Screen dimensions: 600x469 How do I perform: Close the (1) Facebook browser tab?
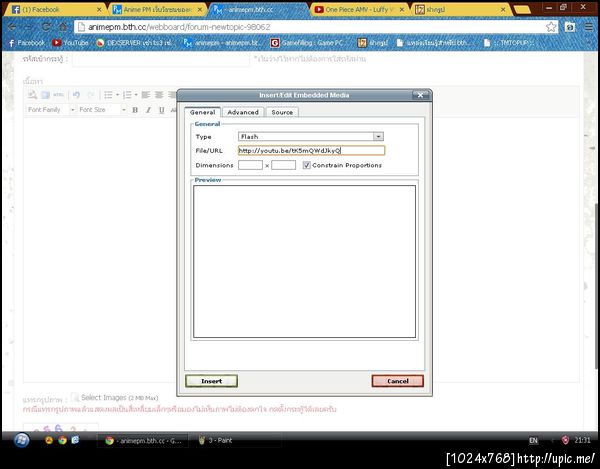(99, 10)
